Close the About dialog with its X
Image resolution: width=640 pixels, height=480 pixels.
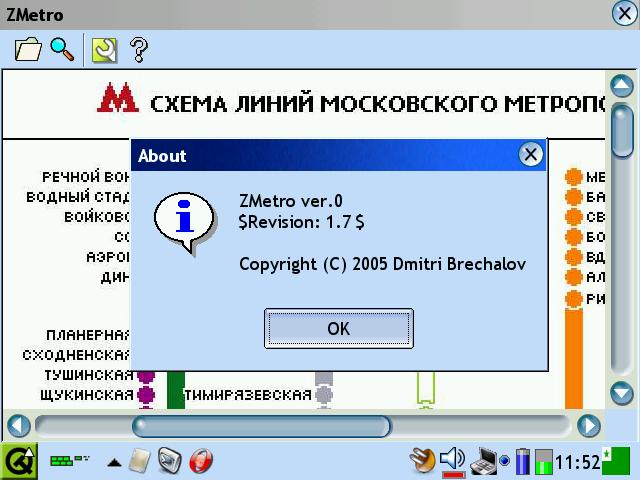point(530,154)
